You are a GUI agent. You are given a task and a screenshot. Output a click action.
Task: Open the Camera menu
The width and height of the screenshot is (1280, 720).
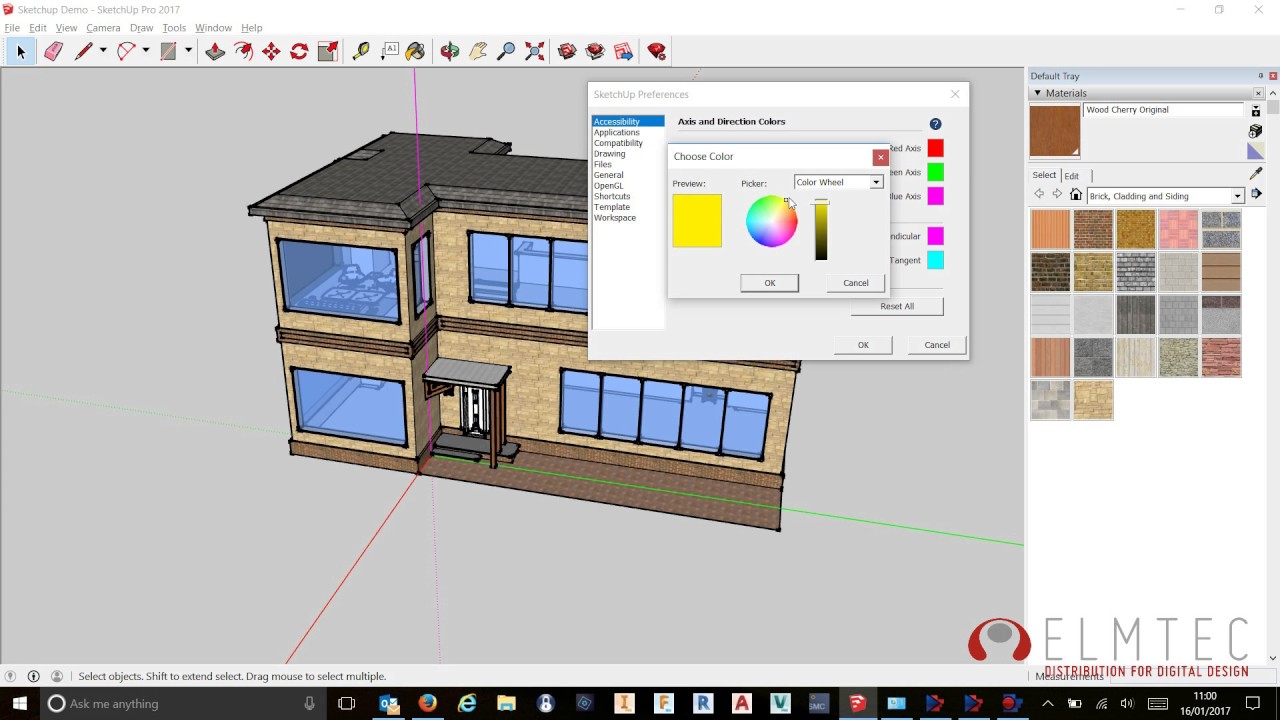[103, 27]
